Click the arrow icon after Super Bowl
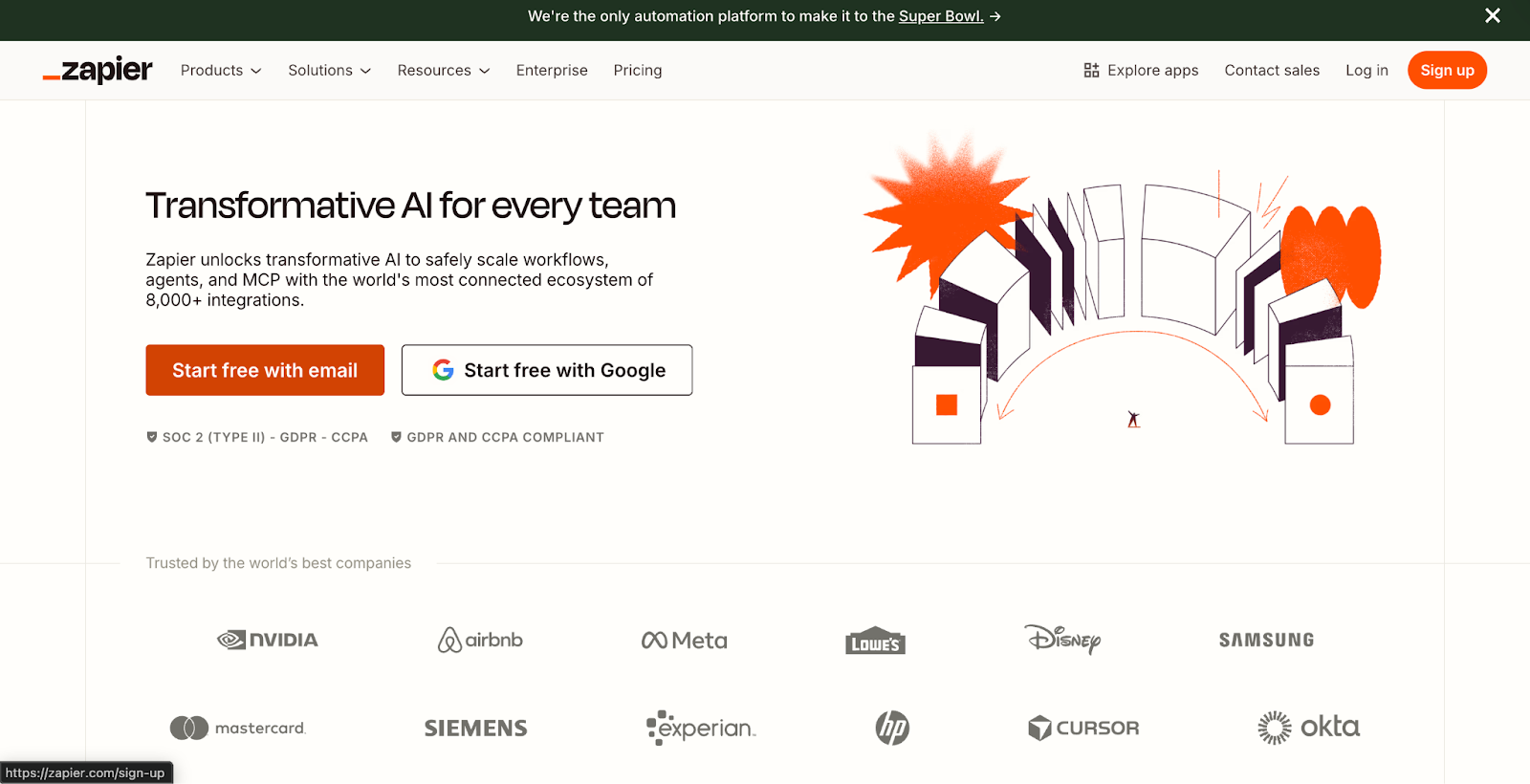 [995, 16]
